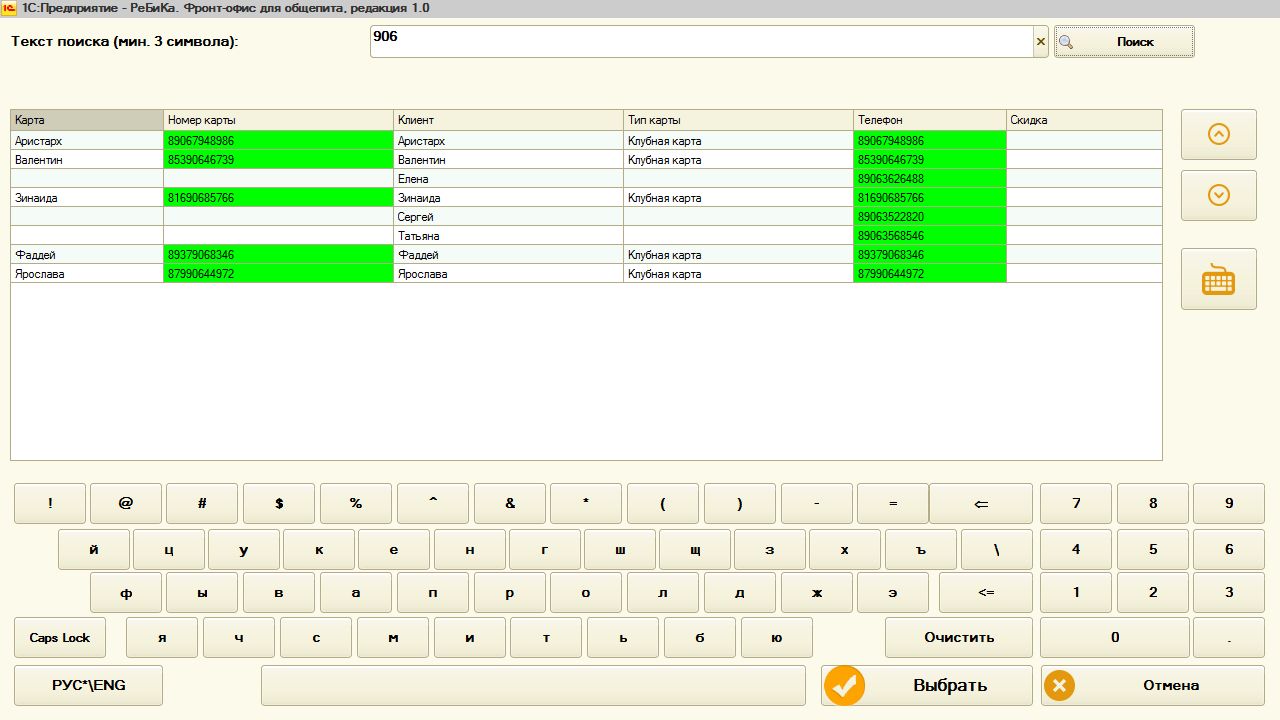The image size is (1280, 720).
Task: Clear the search field with the x icon
Action: 1040,41
